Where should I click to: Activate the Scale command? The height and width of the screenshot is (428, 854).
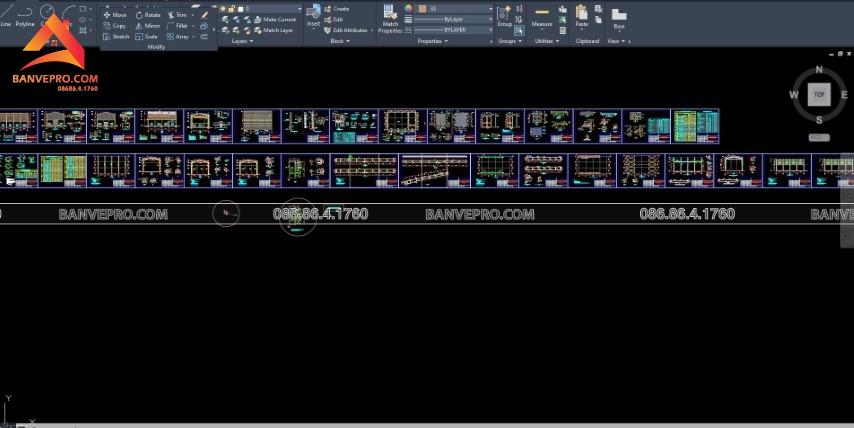coord(146,36)
